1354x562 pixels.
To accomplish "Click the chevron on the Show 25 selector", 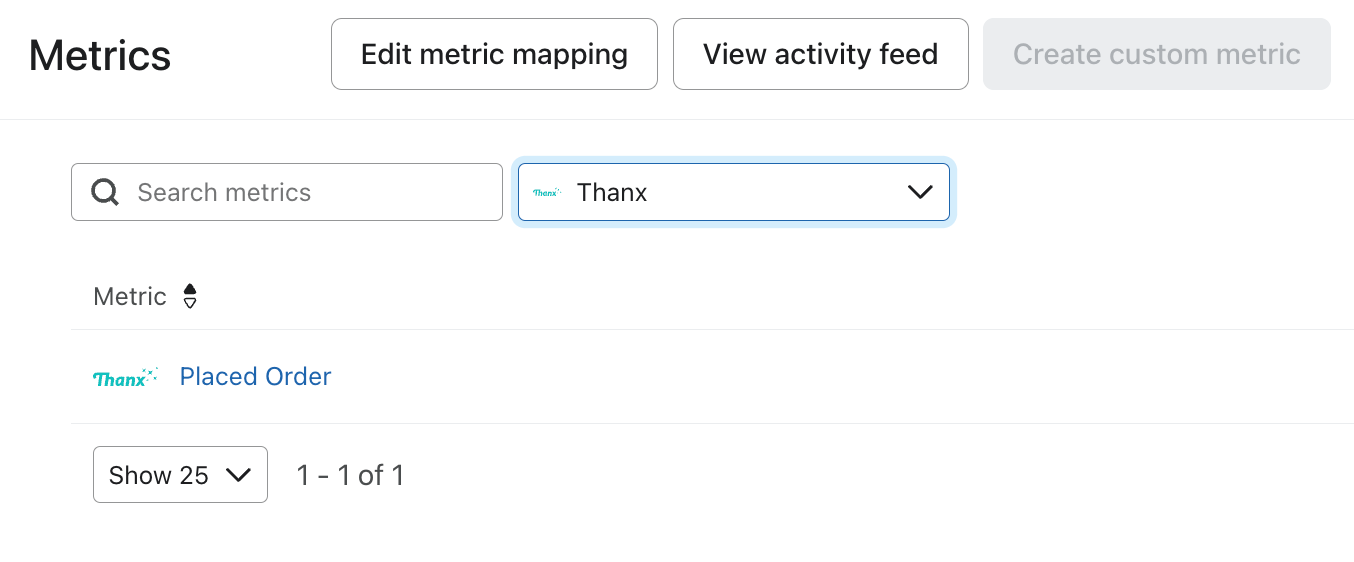I will point(238,475).
